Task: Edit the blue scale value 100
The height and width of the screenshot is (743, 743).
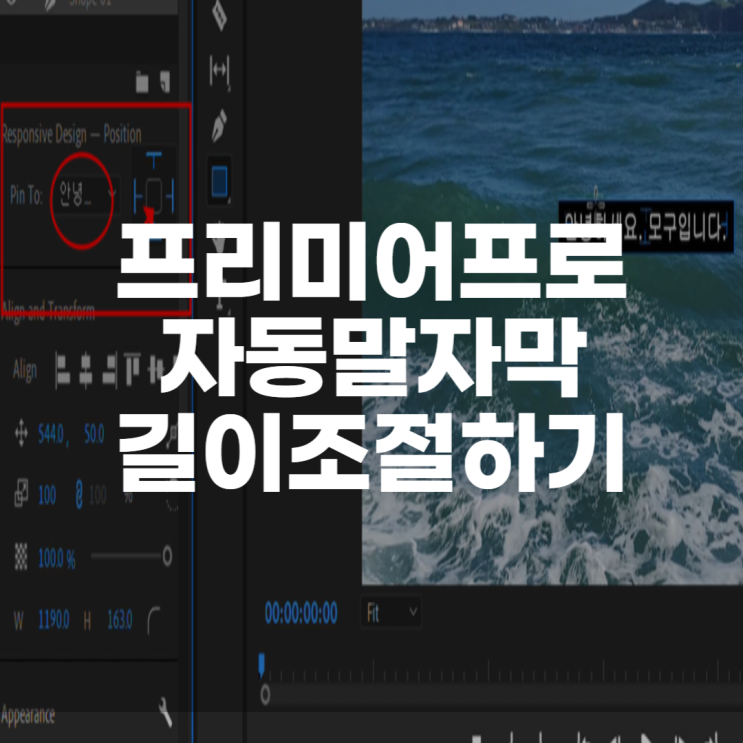Action: [x=47, y=496]
